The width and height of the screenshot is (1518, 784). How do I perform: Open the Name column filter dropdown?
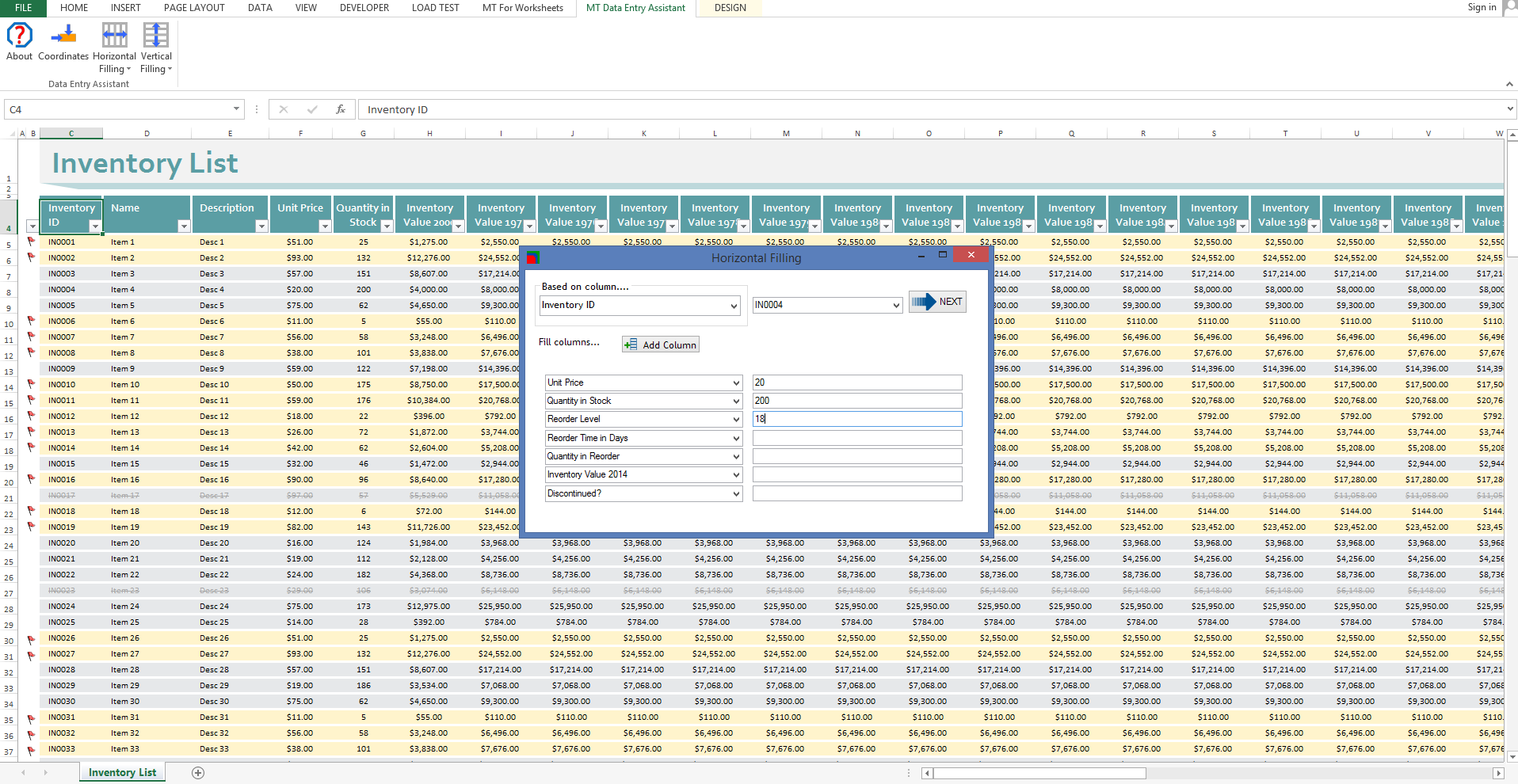183,226
